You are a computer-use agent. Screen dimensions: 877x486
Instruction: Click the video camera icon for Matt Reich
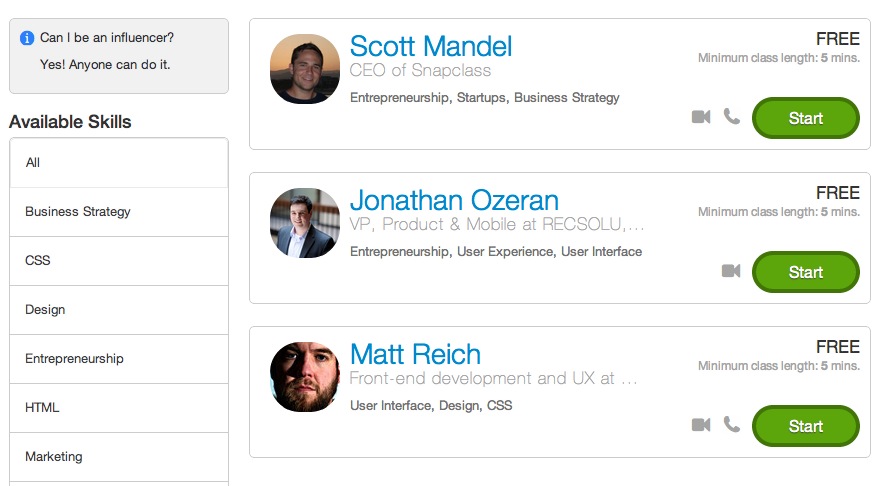701,424
